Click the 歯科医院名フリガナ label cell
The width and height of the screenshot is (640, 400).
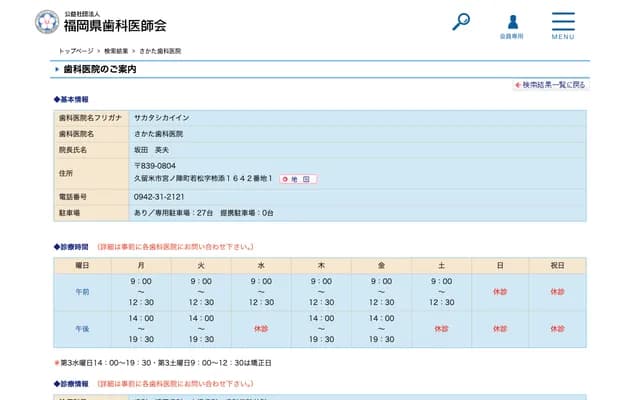coord(91,118)
